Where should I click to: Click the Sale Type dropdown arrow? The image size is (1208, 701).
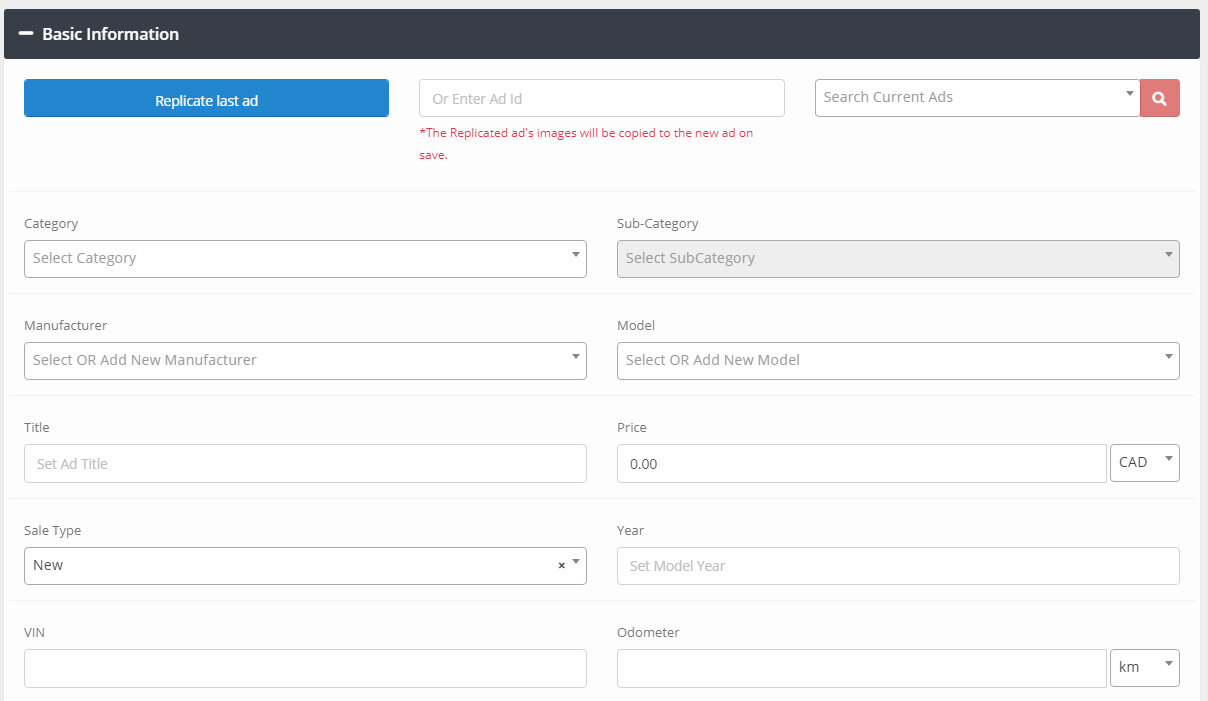pos(576,564)
